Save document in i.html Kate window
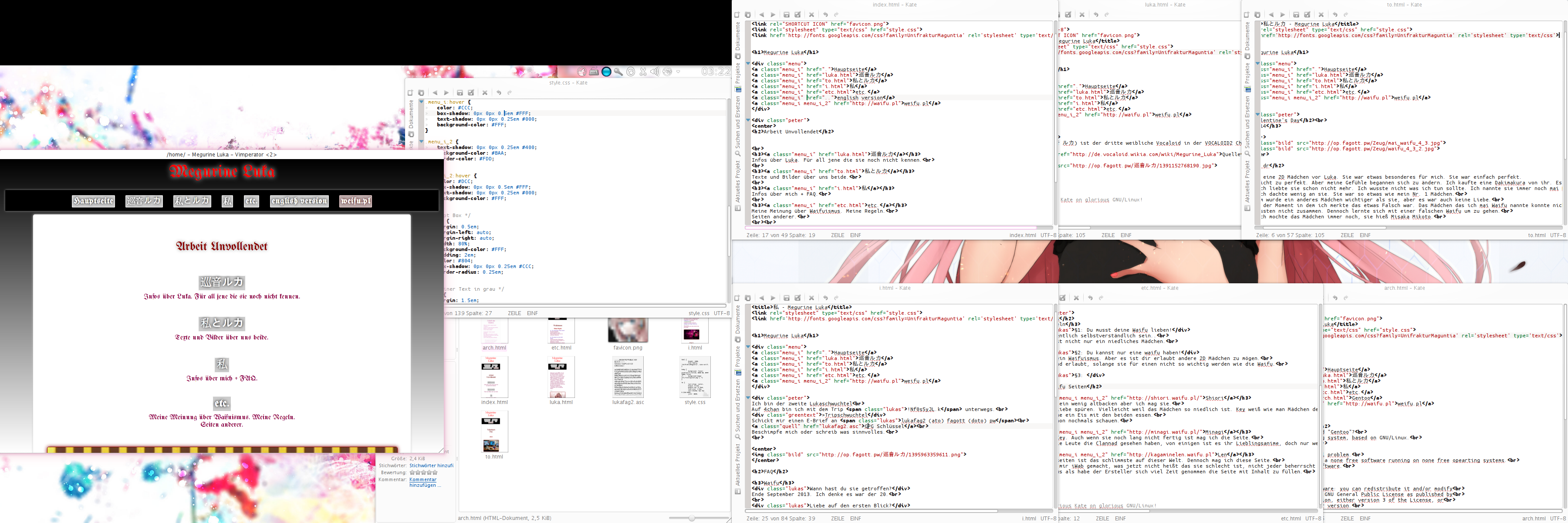This screenshot has height=523, width=1568. 787,299
